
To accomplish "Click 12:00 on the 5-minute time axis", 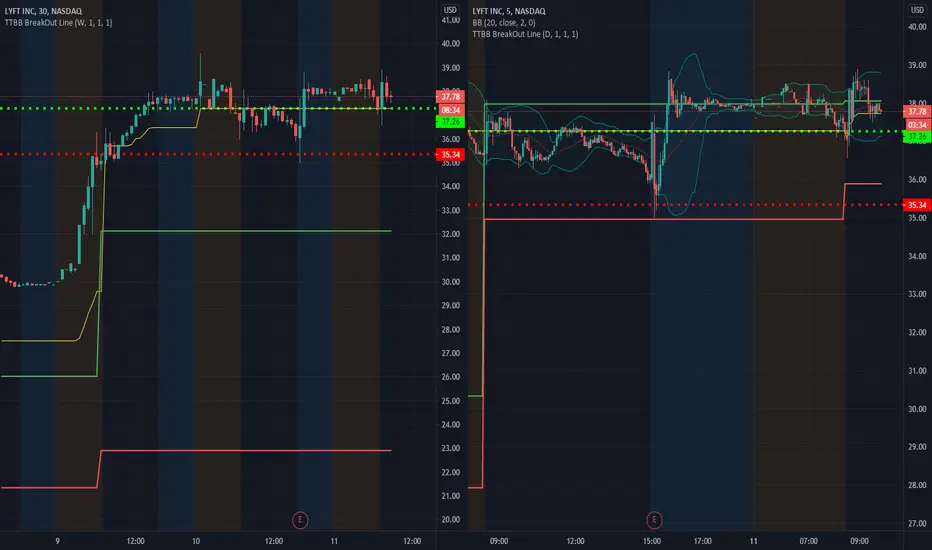I will [575, 541].
